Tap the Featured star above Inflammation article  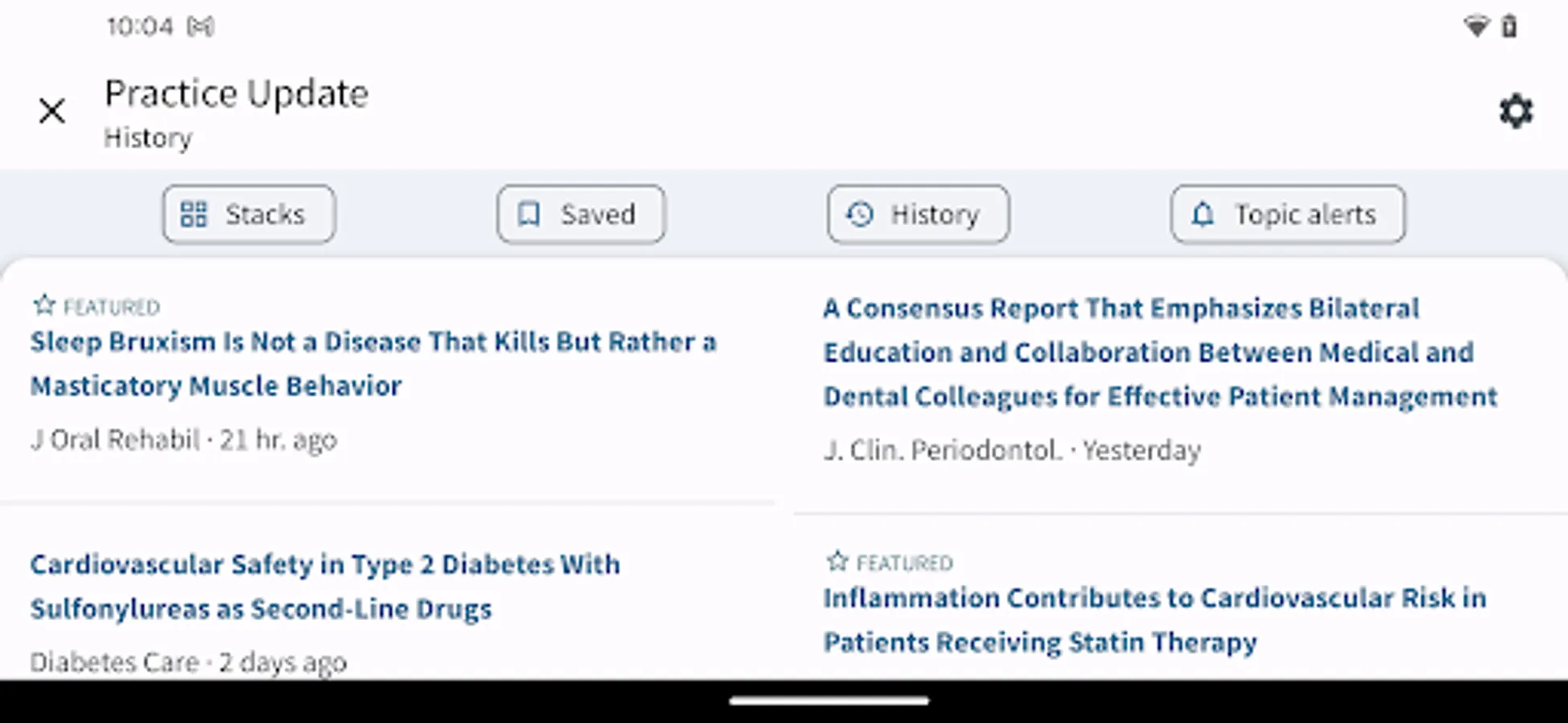point(837,561)
